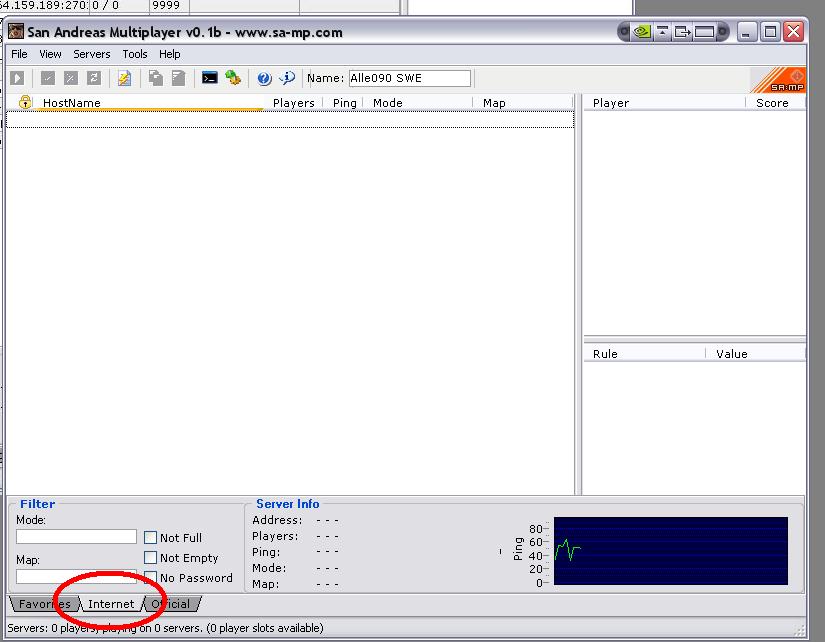Screen dimensions: 825x642
Task: Click the Copy Server Info icon
Action: tap(155, 78)
